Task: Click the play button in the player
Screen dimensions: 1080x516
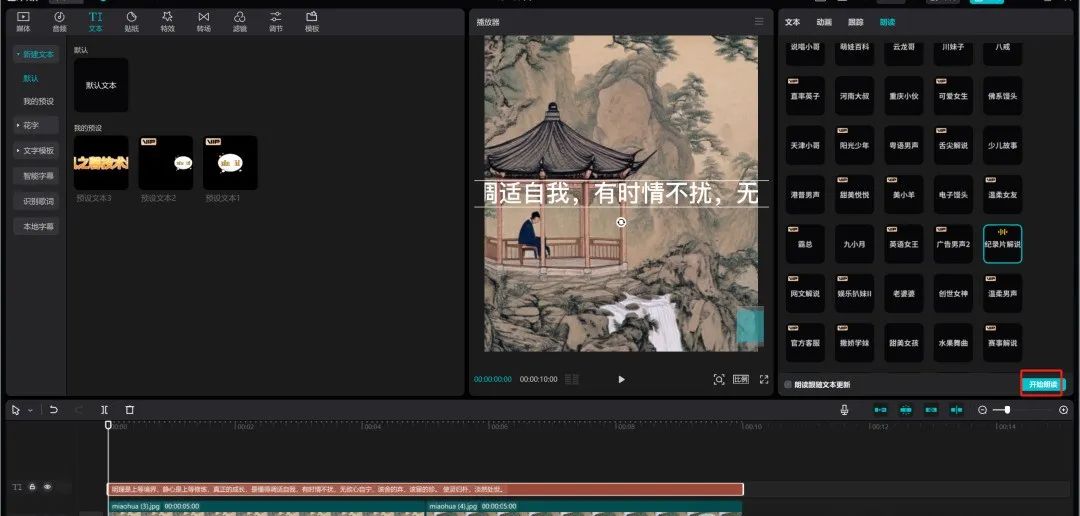Action: click(x=621, y=379)
